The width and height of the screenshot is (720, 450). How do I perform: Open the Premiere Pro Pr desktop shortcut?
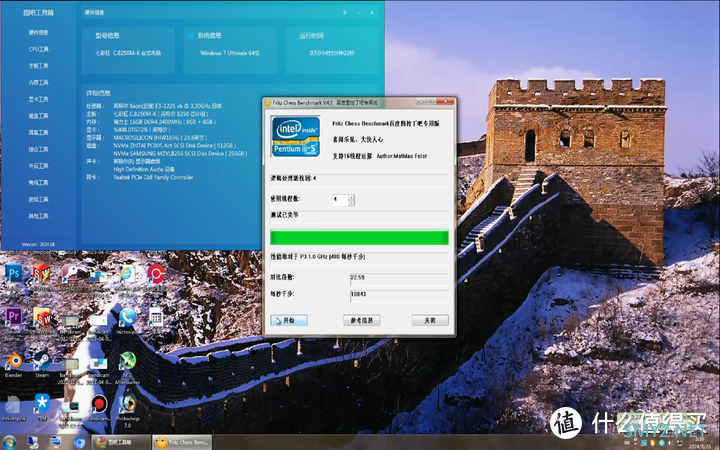(x=13, y=317)
